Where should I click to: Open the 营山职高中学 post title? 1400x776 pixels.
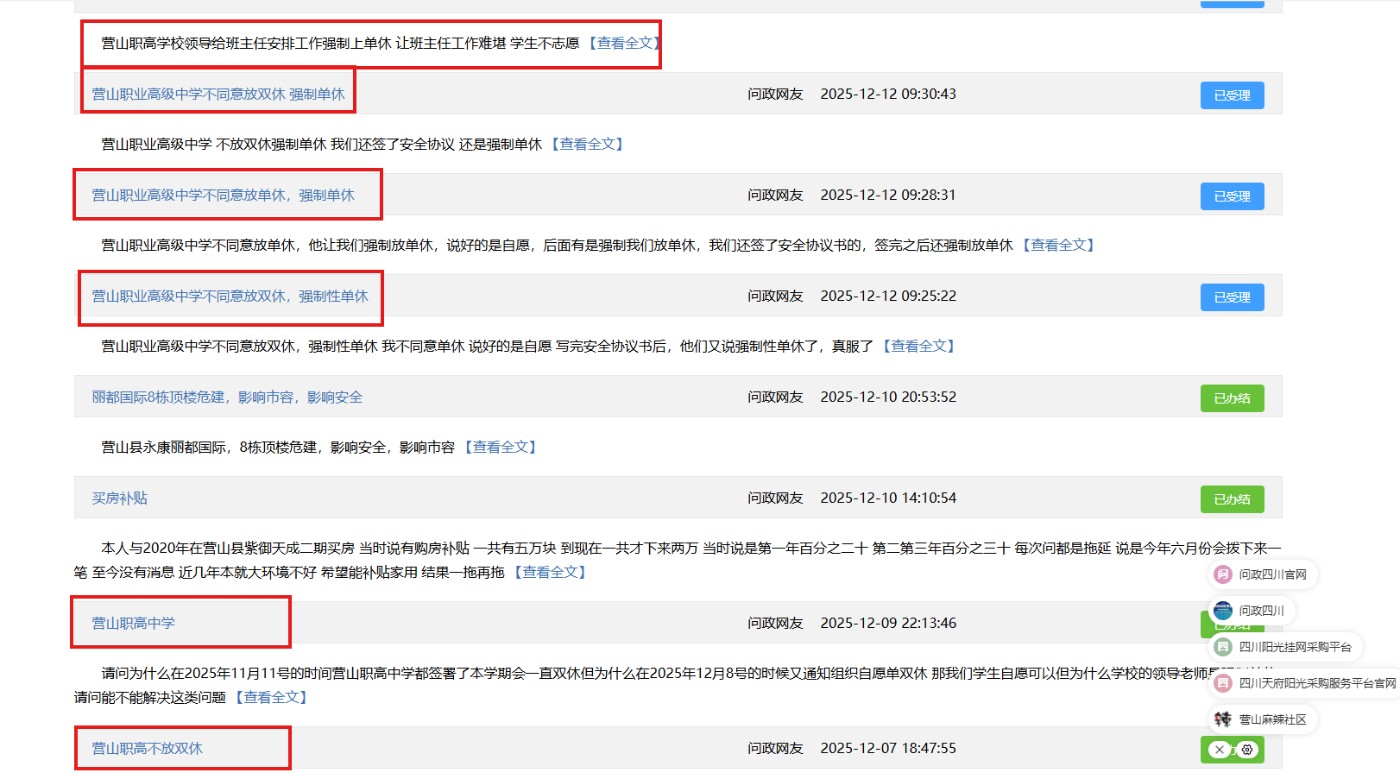[133, 623]
